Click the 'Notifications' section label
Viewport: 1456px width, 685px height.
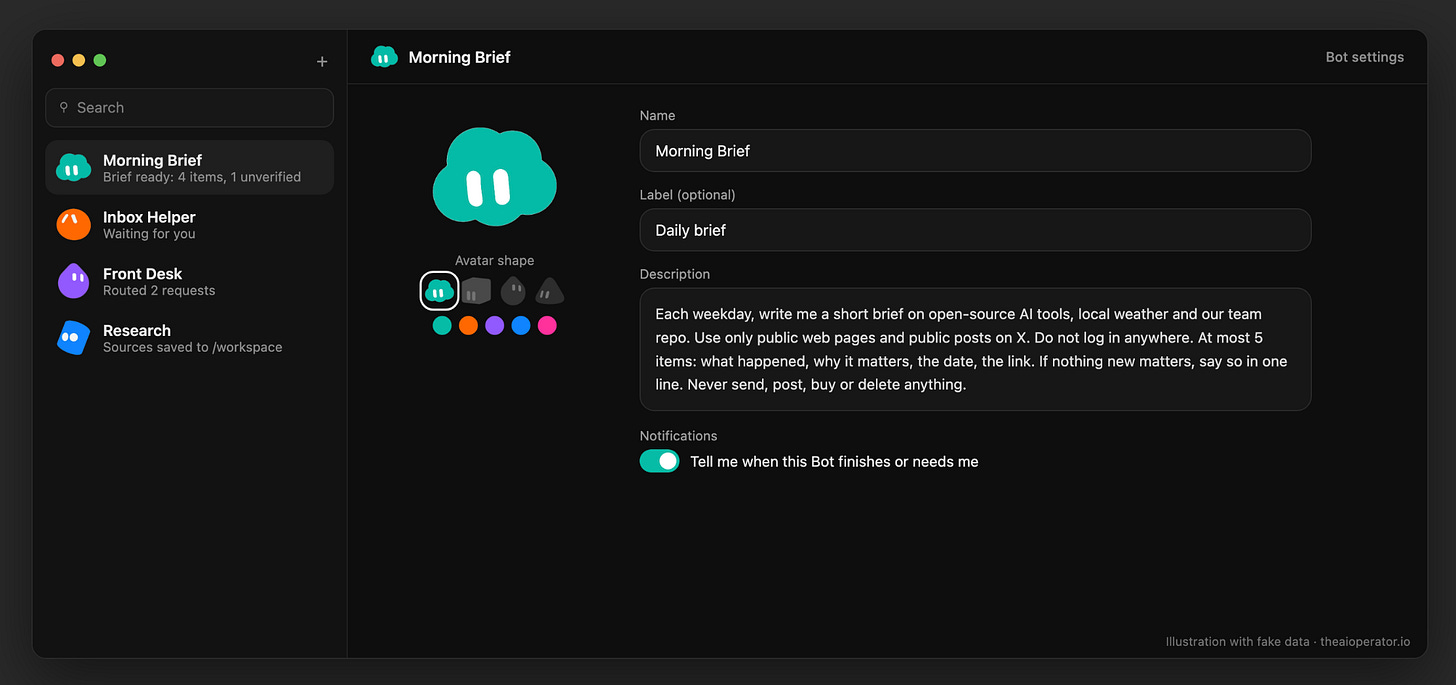[x=678, y=436]
